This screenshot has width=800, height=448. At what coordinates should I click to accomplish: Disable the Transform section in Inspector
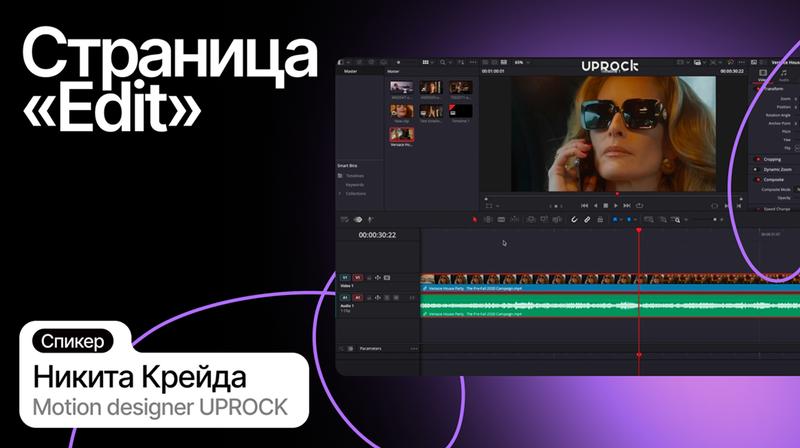coord(759,89)
